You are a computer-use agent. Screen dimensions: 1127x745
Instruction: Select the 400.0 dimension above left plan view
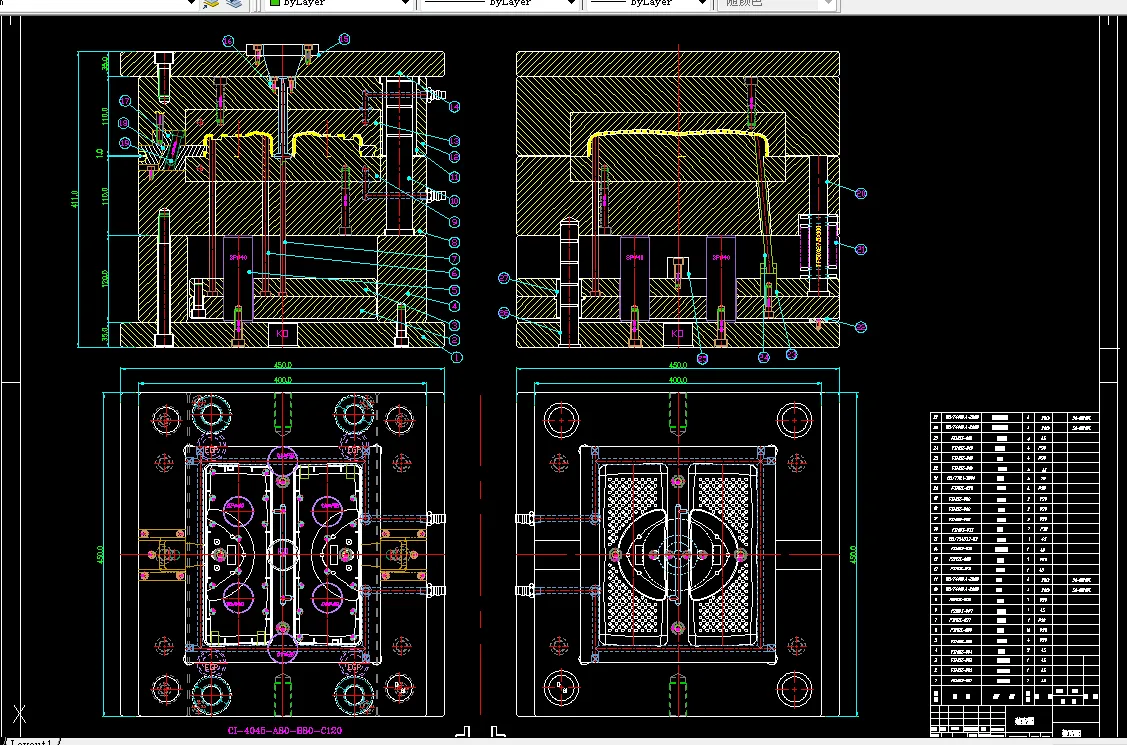tap(282, 380)
